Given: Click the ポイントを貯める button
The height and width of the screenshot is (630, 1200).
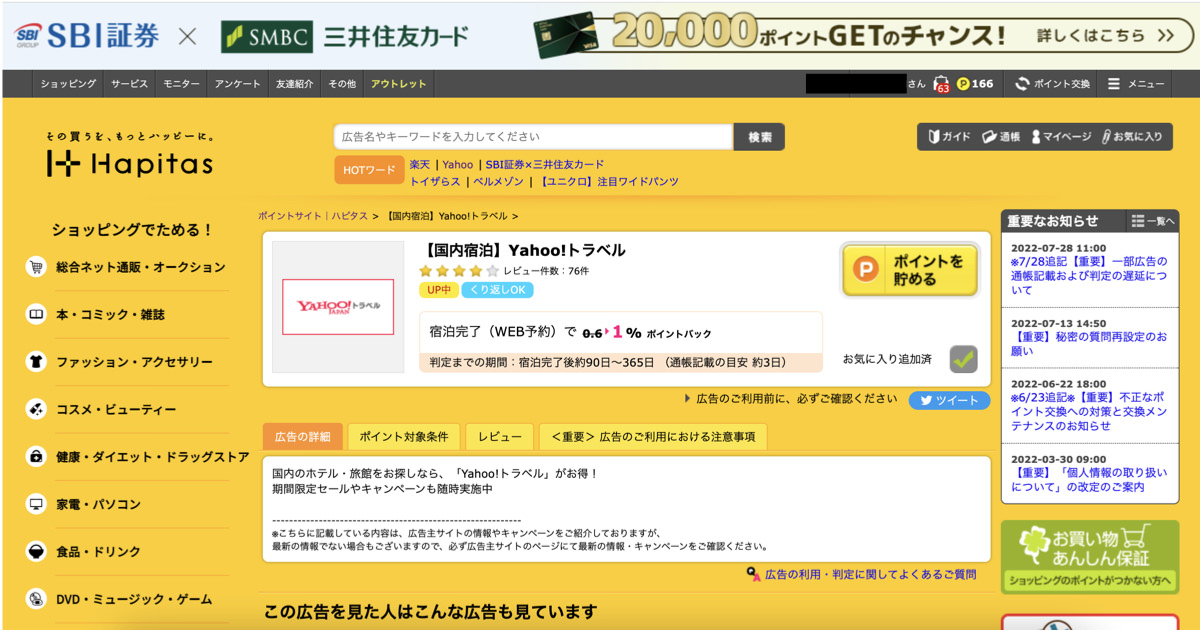Looking at the screenshot, I should 910,270.
